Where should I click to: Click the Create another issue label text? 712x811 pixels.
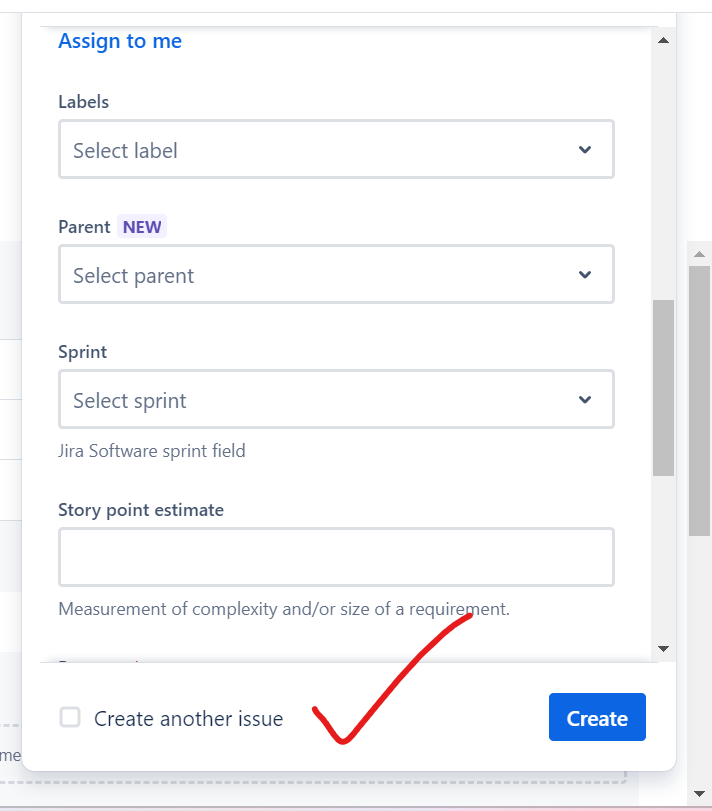[188, 718]
